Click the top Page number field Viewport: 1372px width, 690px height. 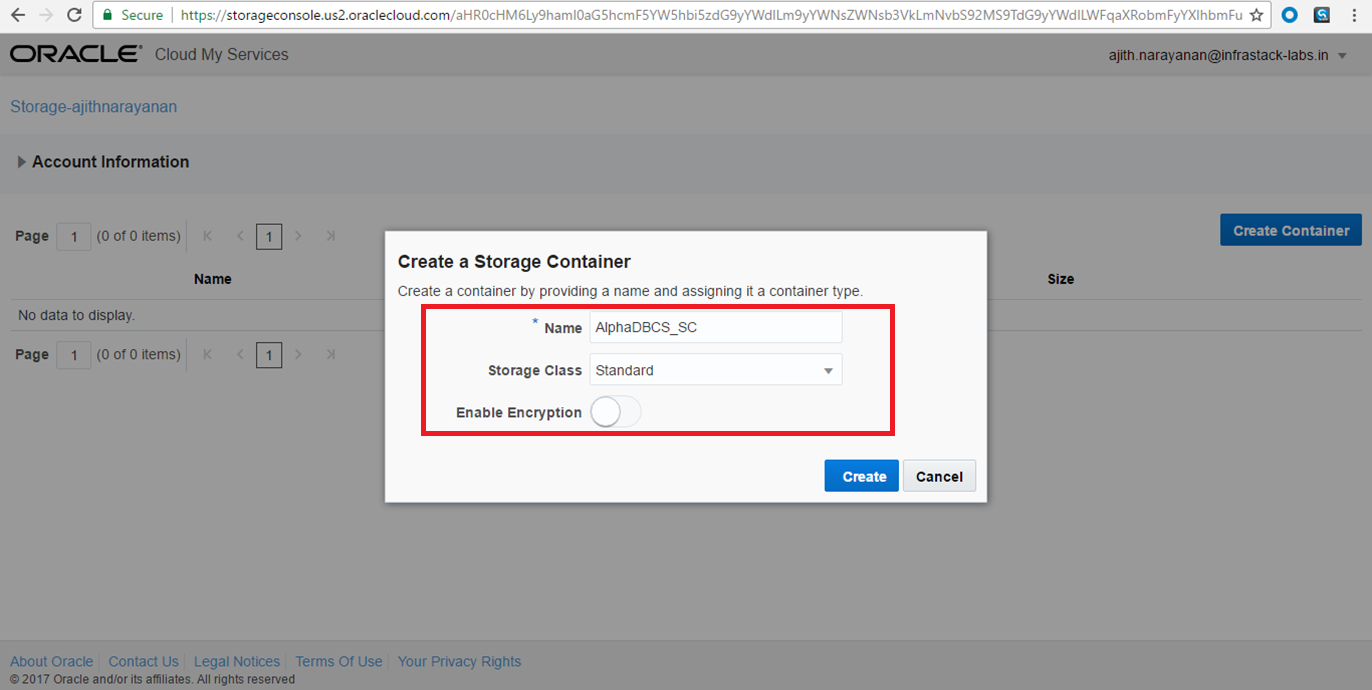coord(74,236)
